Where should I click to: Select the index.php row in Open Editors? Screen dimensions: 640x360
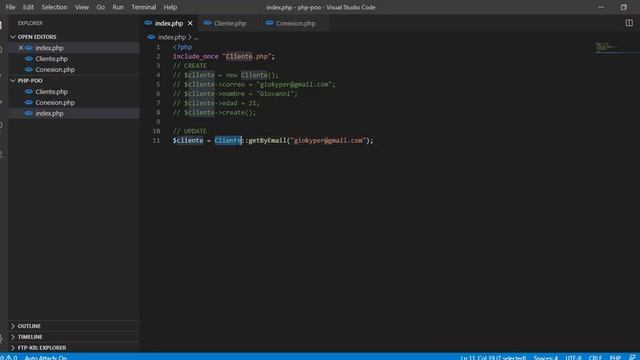pos(73,48)
